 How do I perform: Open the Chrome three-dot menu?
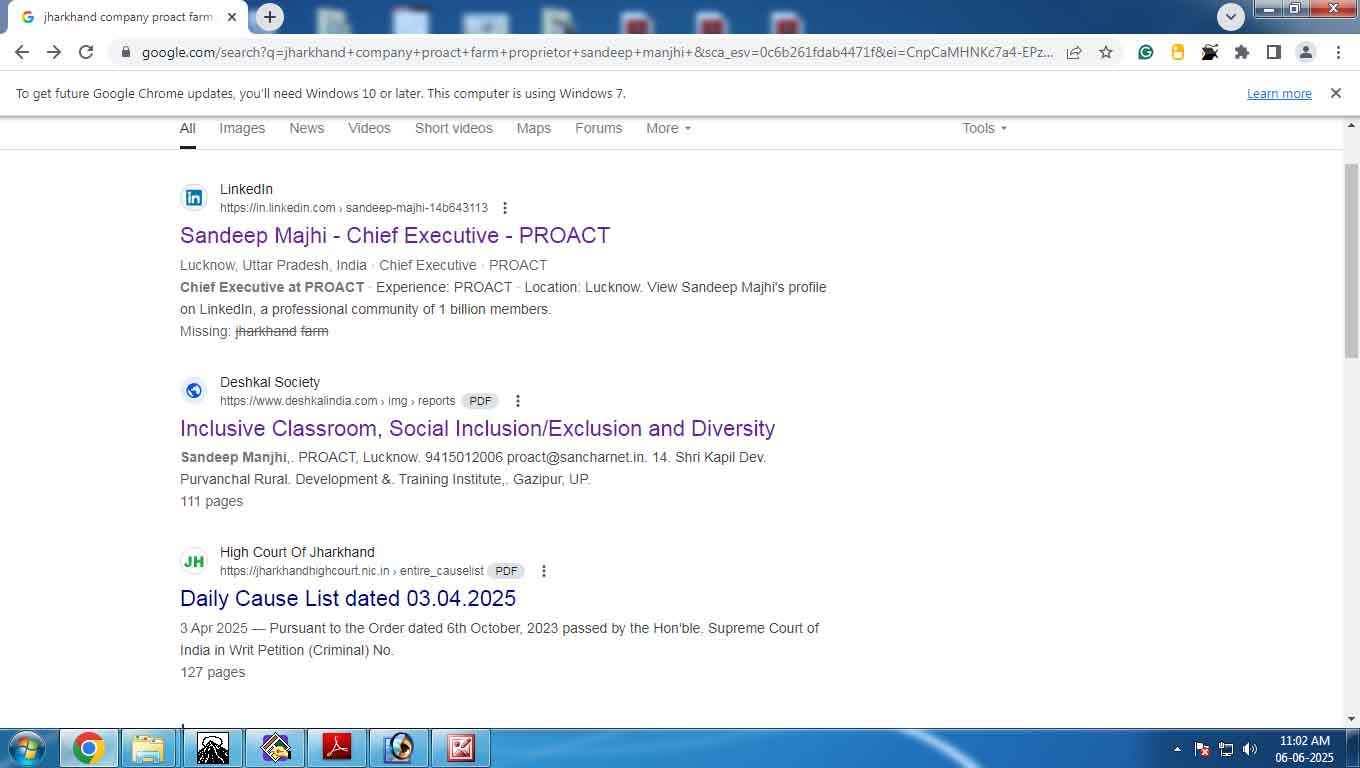point(1338,52)
